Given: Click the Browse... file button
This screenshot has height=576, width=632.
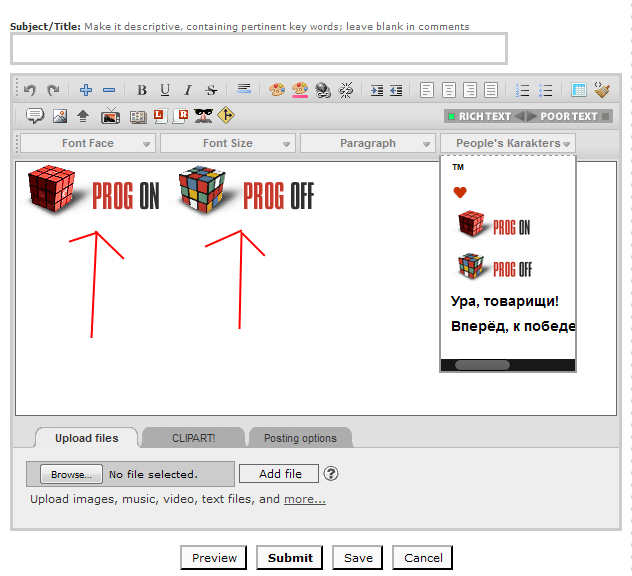Looking at the screenshot, I should (72, 474).
